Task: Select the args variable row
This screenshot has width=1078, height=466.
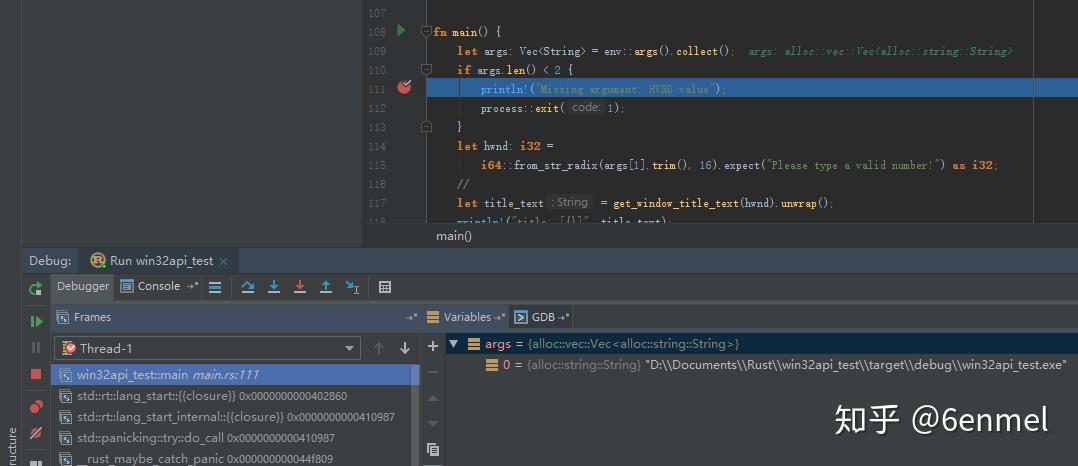Action: pos(762,344)
